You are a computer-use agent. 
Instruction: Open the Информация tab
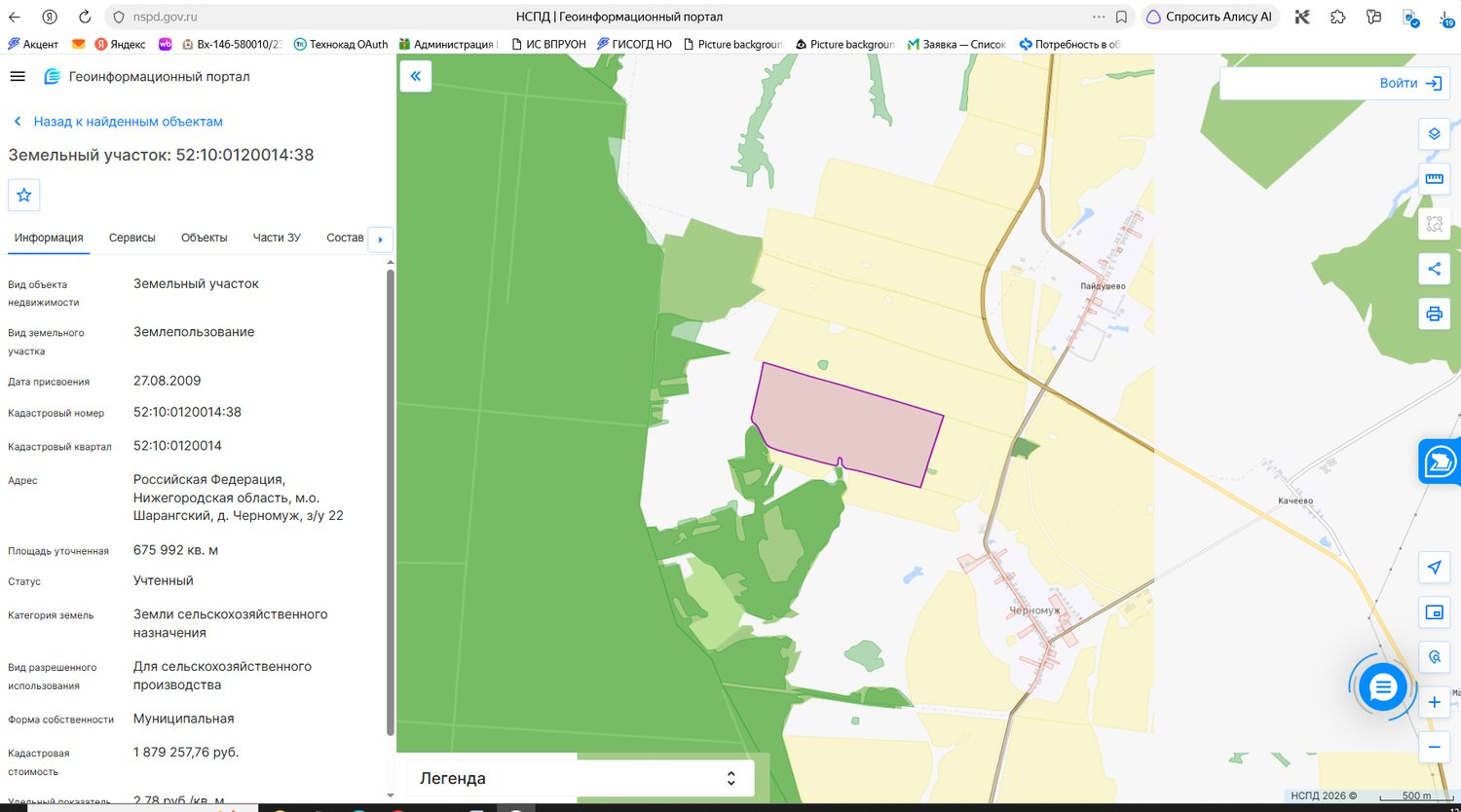click(x=49, y=238)
